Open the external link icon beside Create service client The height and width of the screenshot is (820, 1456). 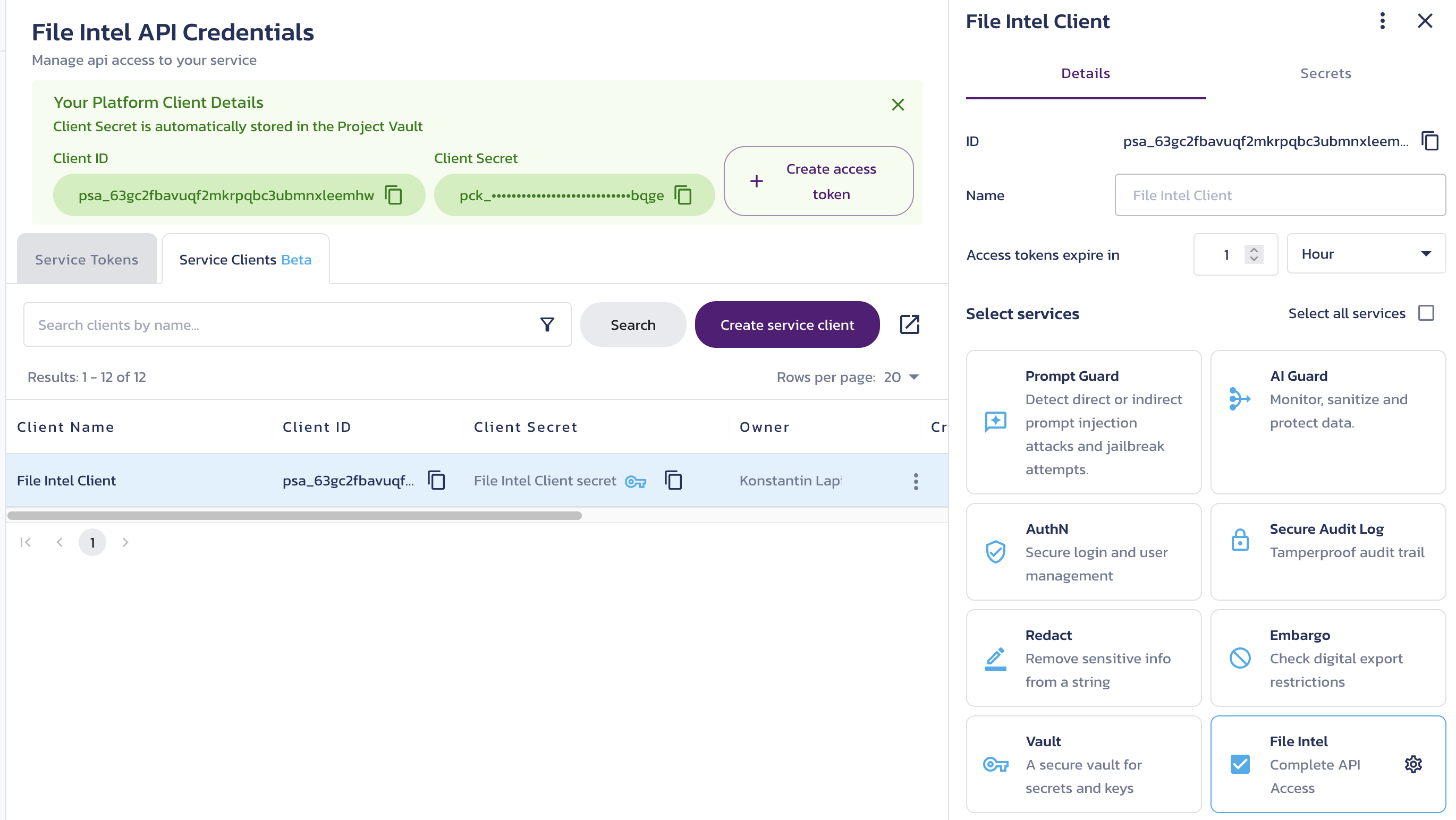[x=909, y=324]
